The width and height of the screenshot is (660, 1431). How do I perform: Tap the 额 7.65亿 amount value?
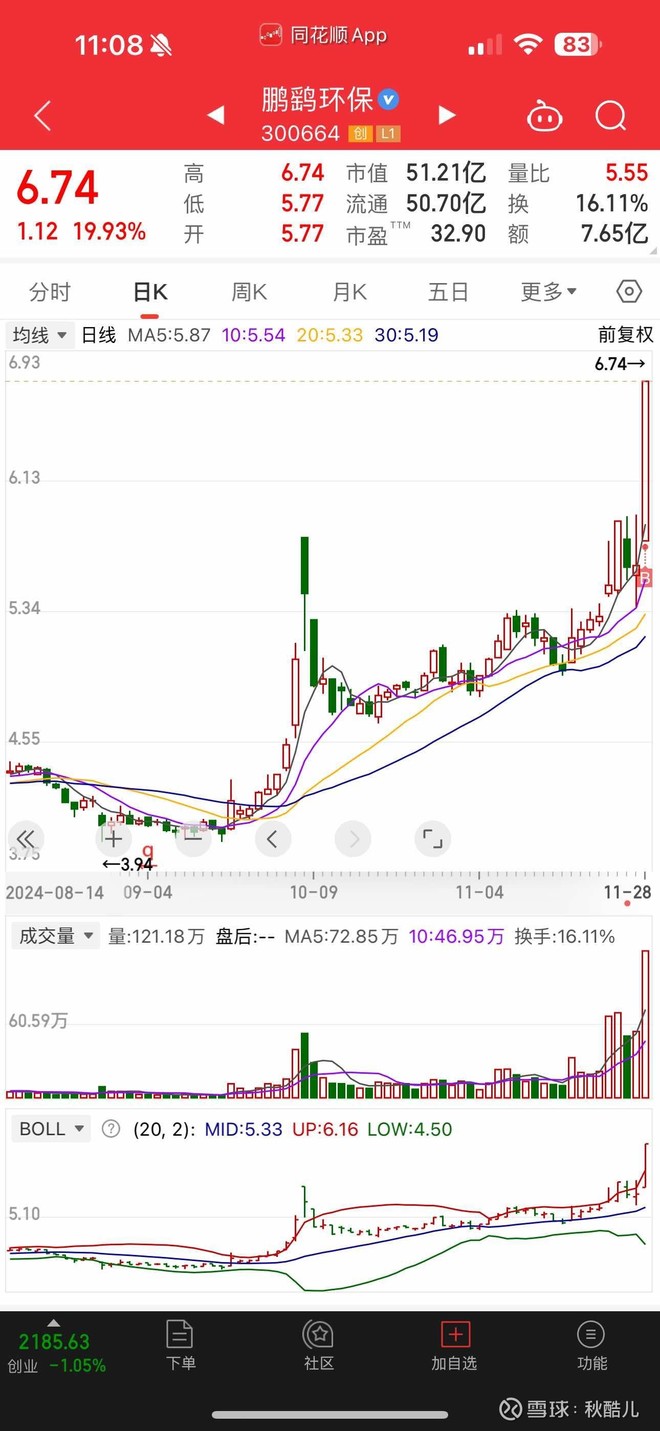615,234
